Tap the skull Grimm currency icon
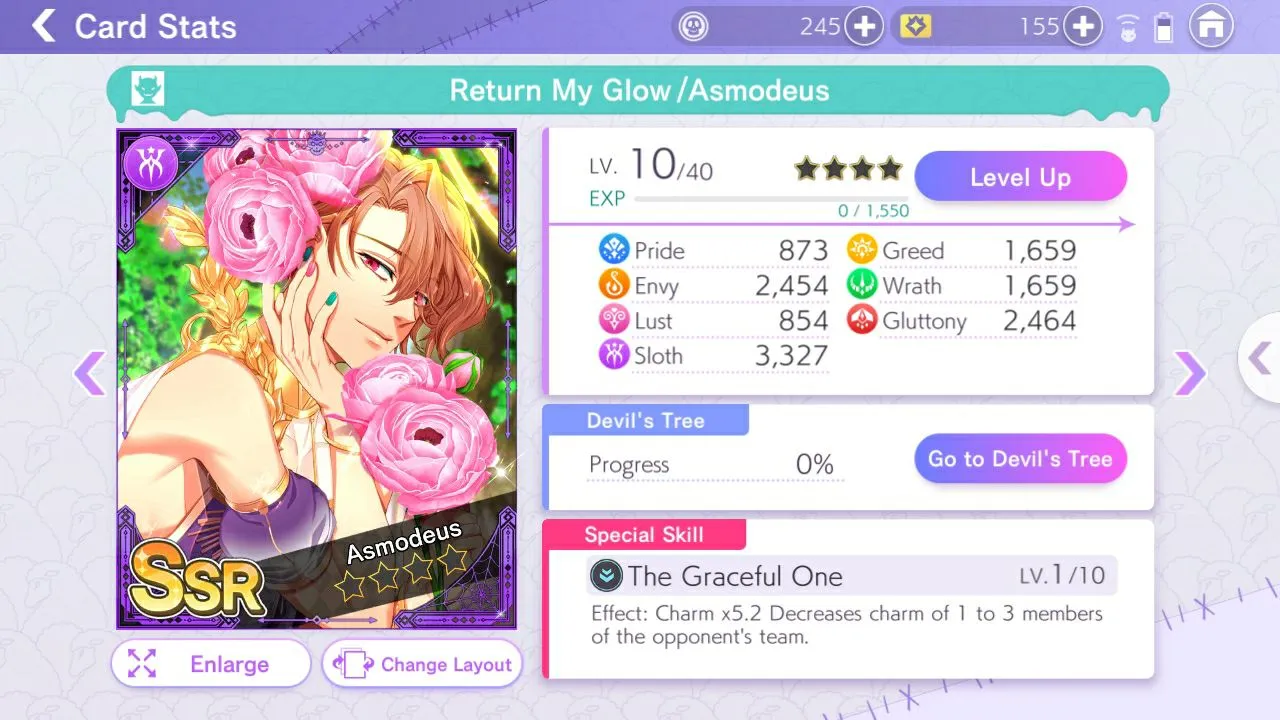The height and width of the screenshot is (720, 1280). point(693,26)
